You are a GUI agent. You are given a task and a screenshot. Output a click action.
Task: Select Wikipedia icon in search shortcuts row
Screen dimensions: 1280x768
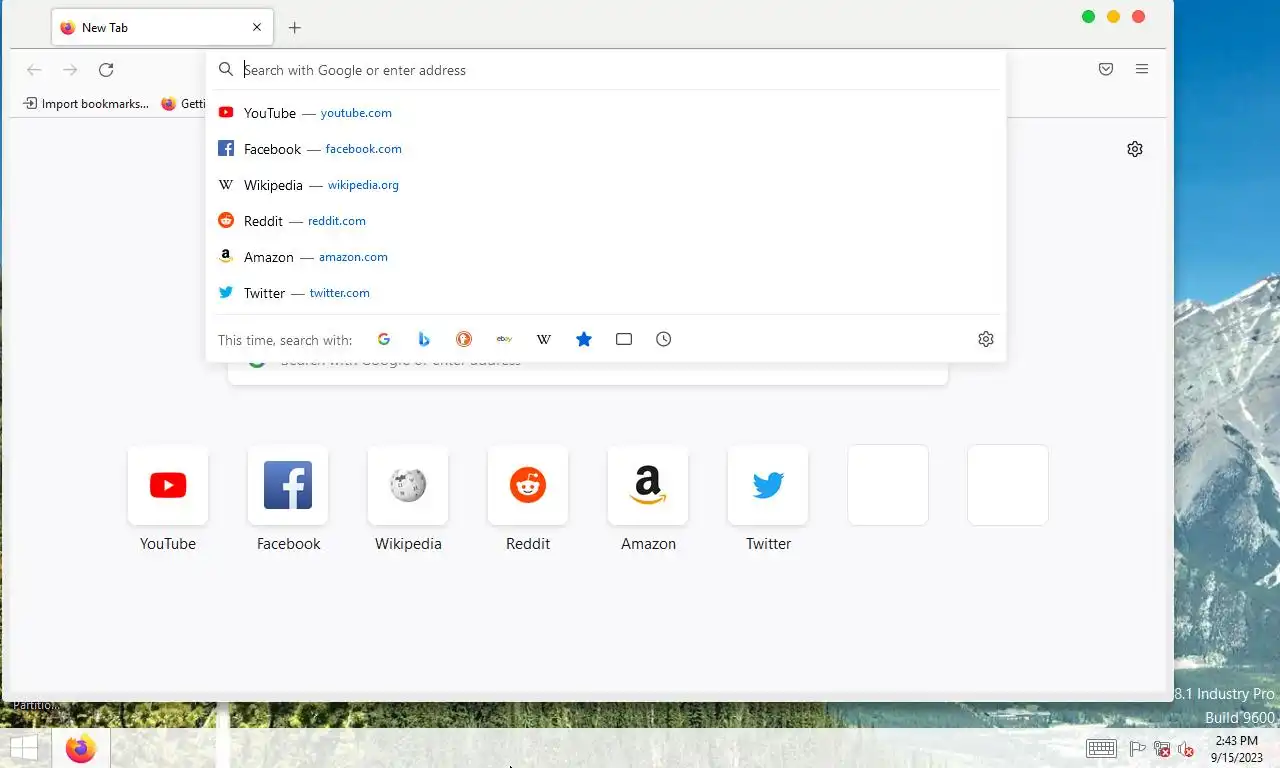pyautogui.click(x=544, y=339)
